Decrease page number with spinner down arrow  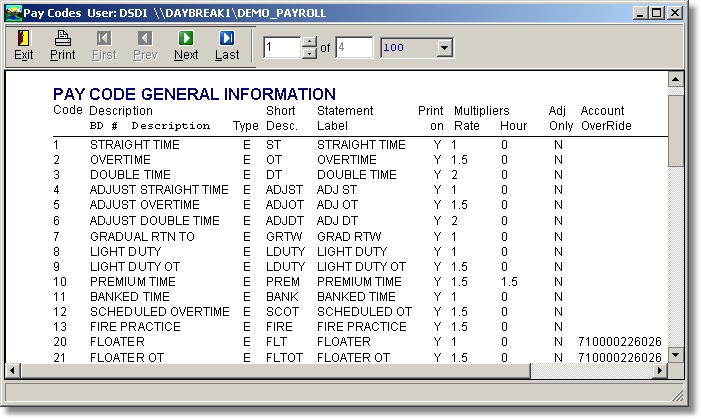[x=309, y=53]
